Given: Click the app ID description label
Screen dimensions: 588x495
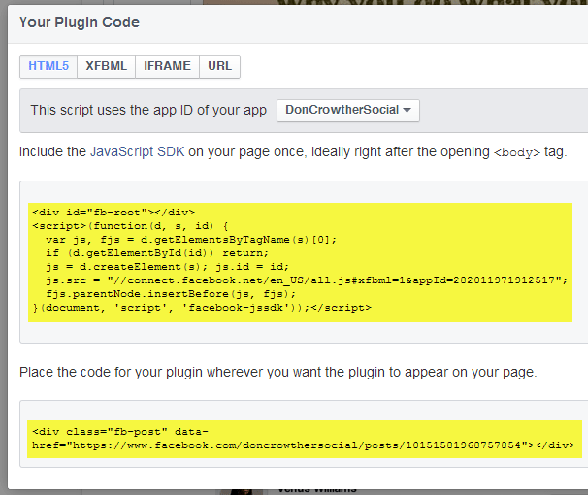Looking at the screenshot, I should click(x=148, y=110).
